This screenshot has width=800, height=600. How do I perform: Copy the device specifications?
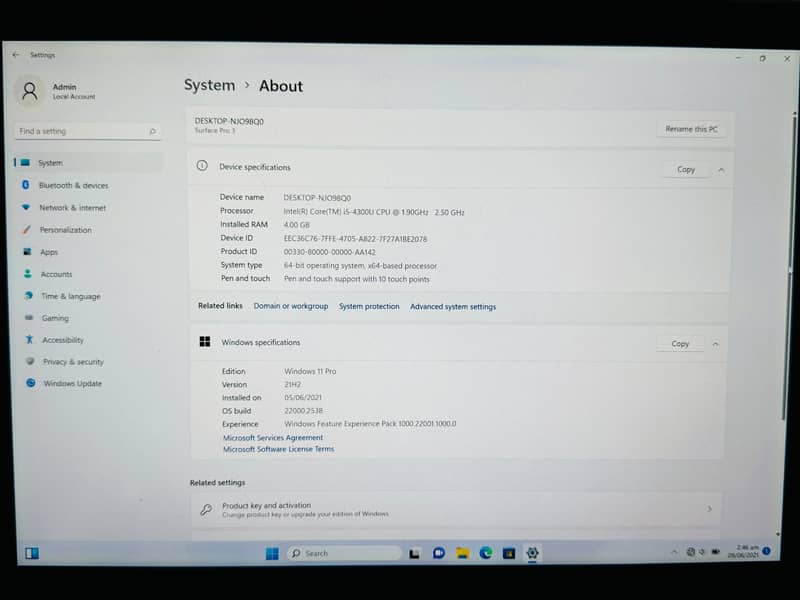(x=686, y=169)
